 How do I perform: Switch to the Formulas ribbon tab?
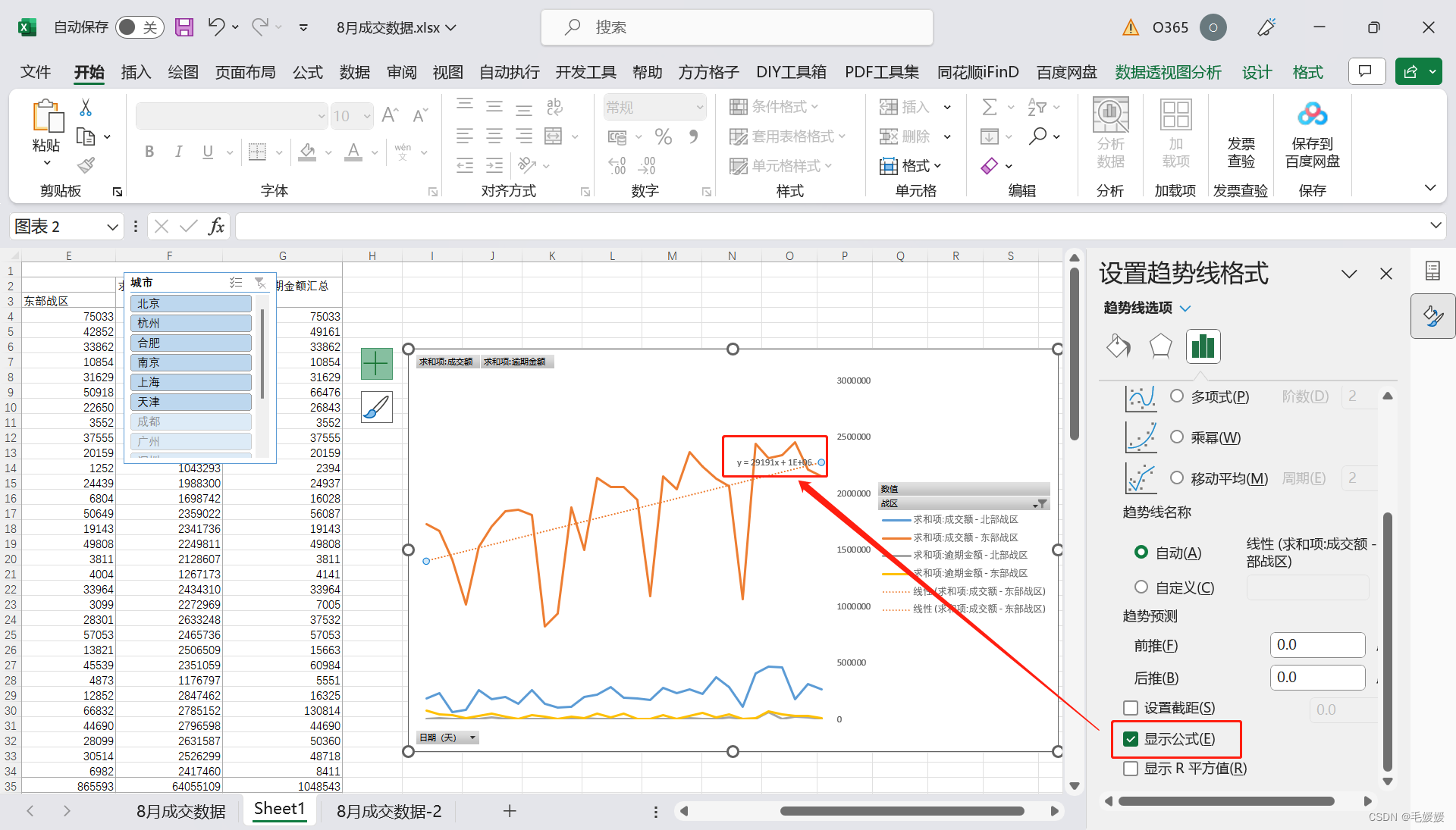pos(308,72)
